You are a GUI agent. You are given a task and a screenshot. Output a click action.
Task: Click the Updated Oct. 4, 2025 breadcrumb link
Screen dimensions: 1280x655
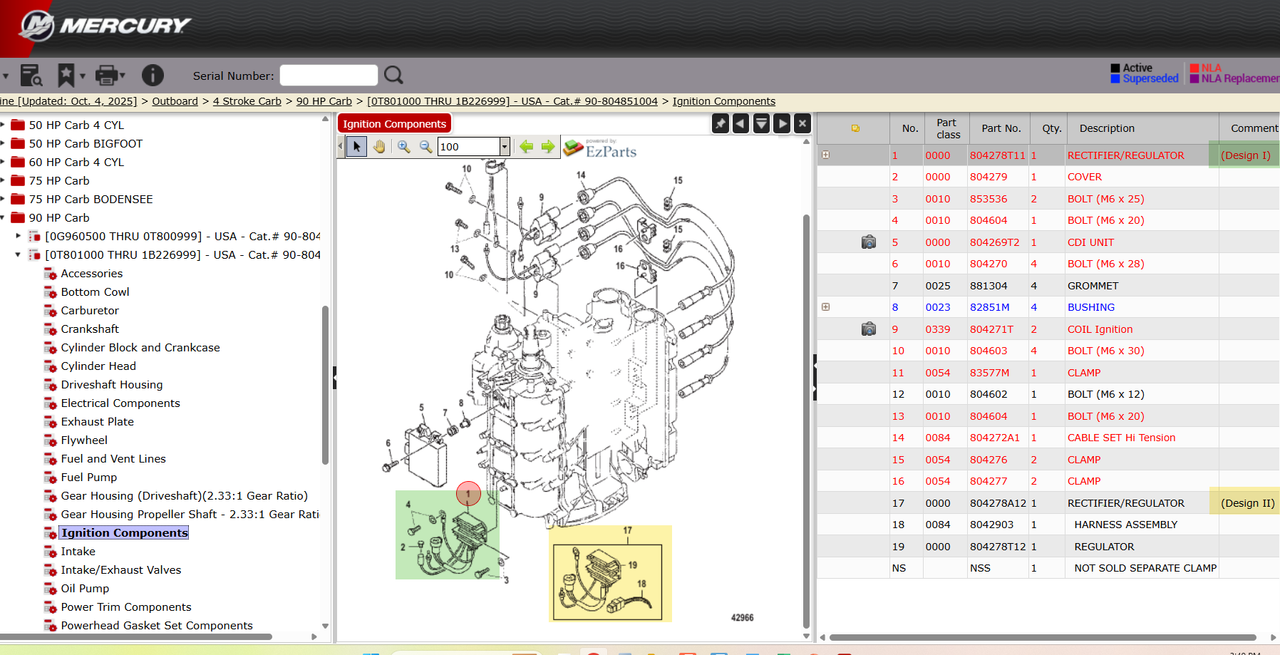(68, 101)
